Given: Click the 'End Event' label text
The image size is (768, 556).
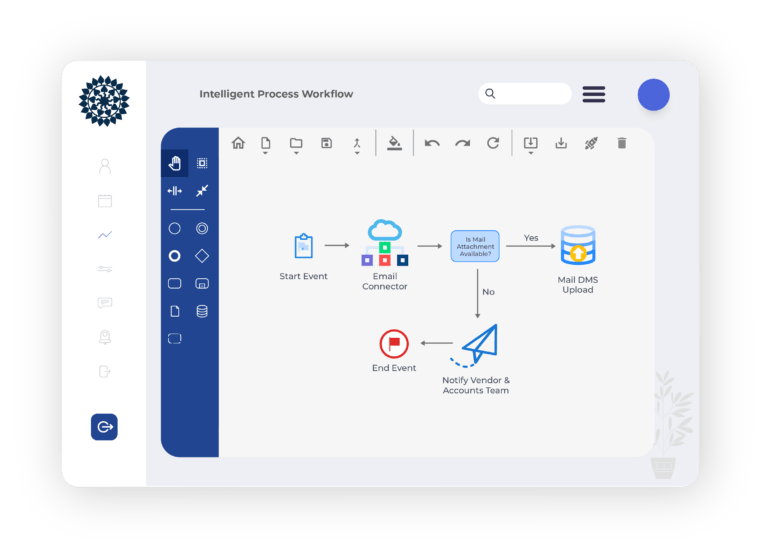Looking at the screenshot, I should [x=394, y=368].
